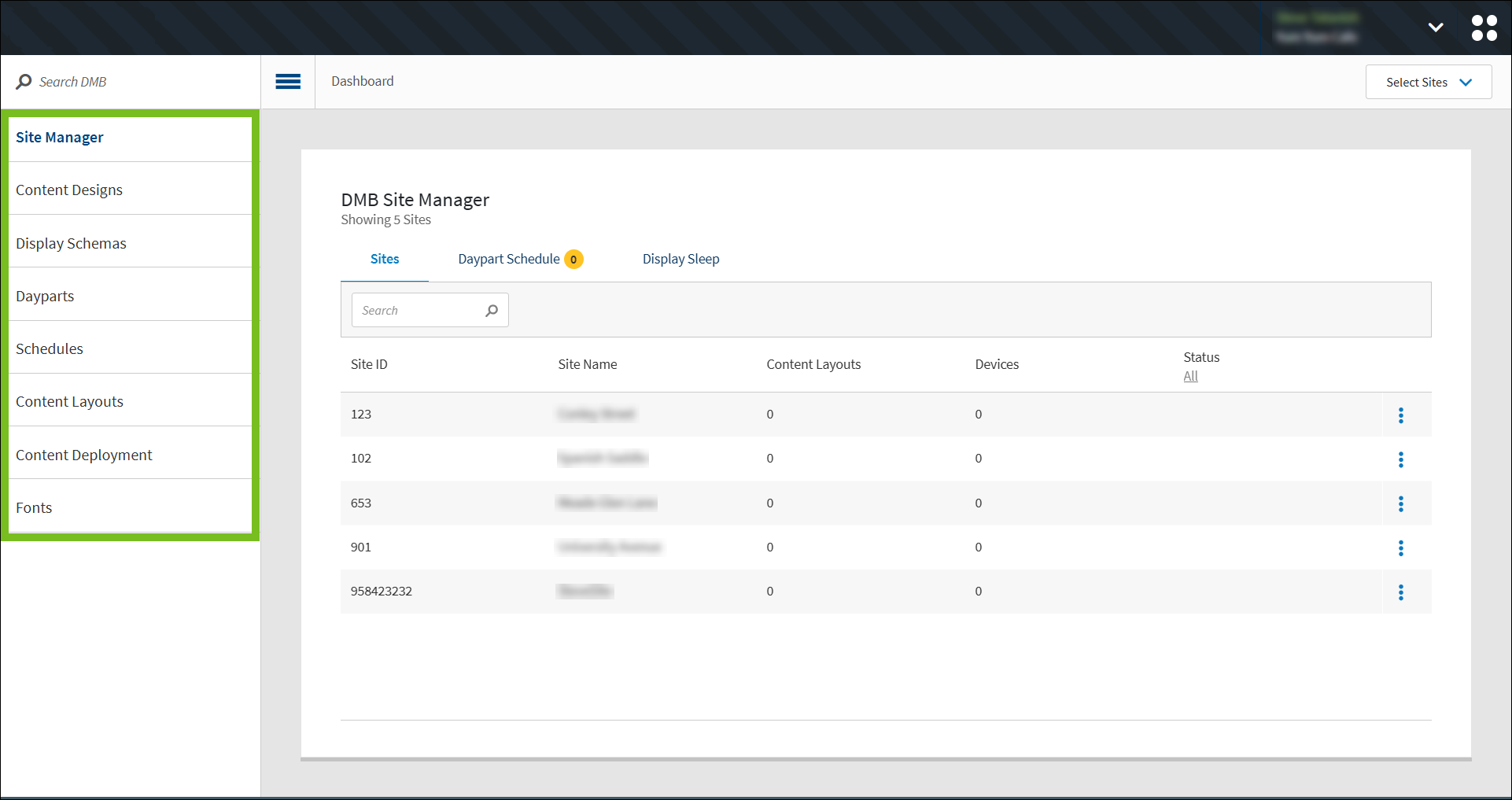Open actions menu for site 958423232
Image resolution: width=1512 pixels, height=800 pixels.
click(x=1400, y=592)
